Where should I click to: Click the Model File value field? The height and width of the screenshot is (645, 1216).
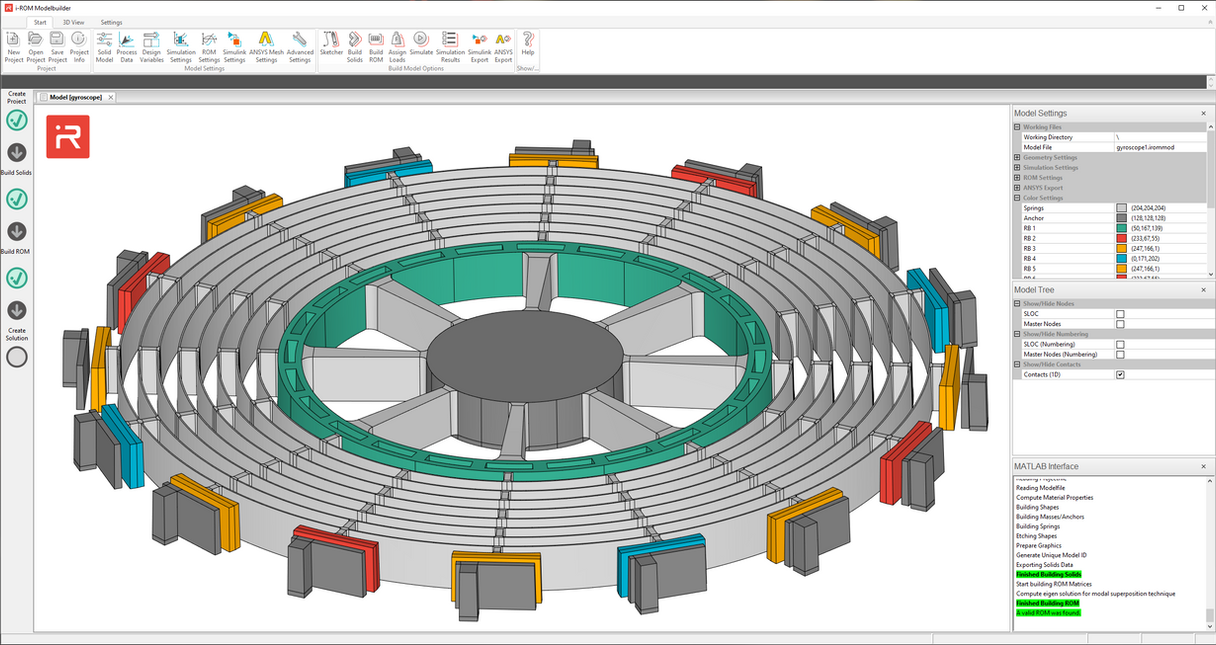tap(1161, 147)
